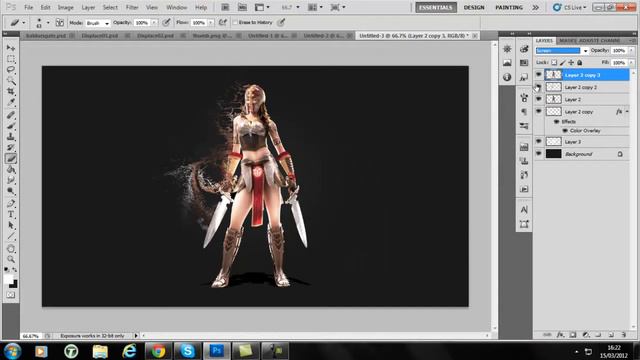
Task: Open Google Chrome from the taskbar
Action: pyautogui.click(x=158, y=351)
